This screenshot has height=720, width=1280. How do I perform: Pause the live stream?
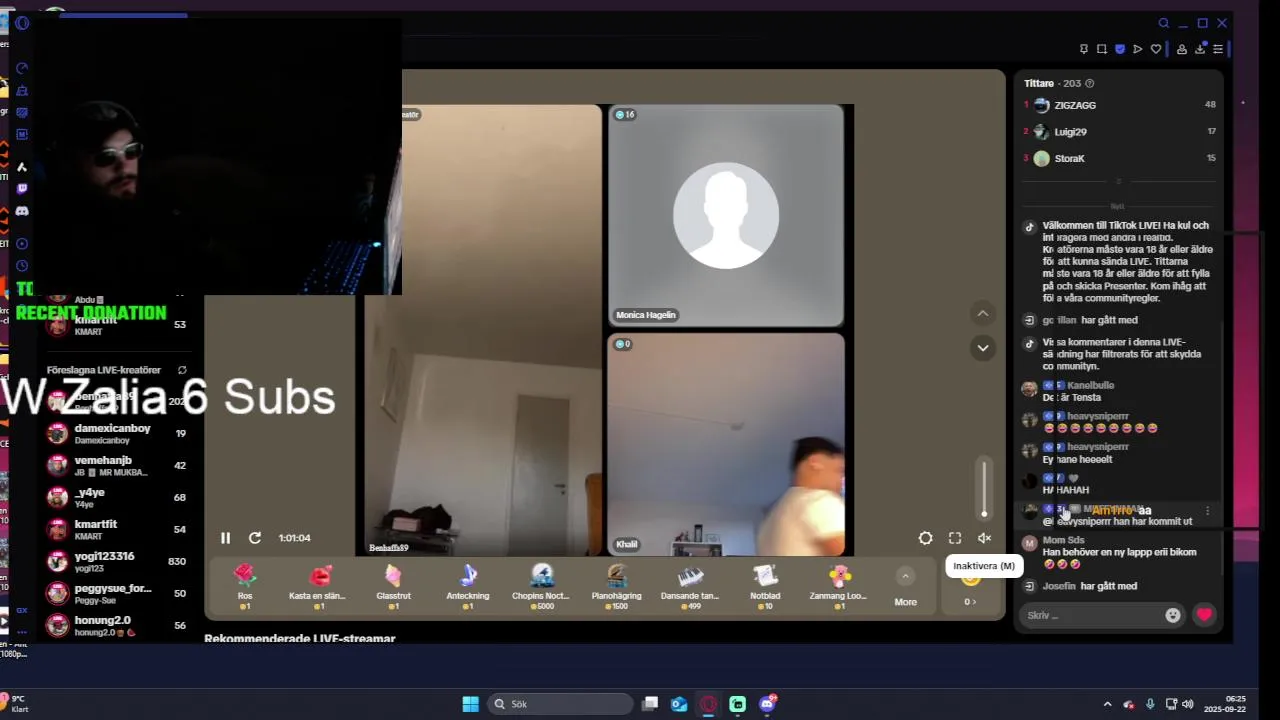[x=225, y=538]
